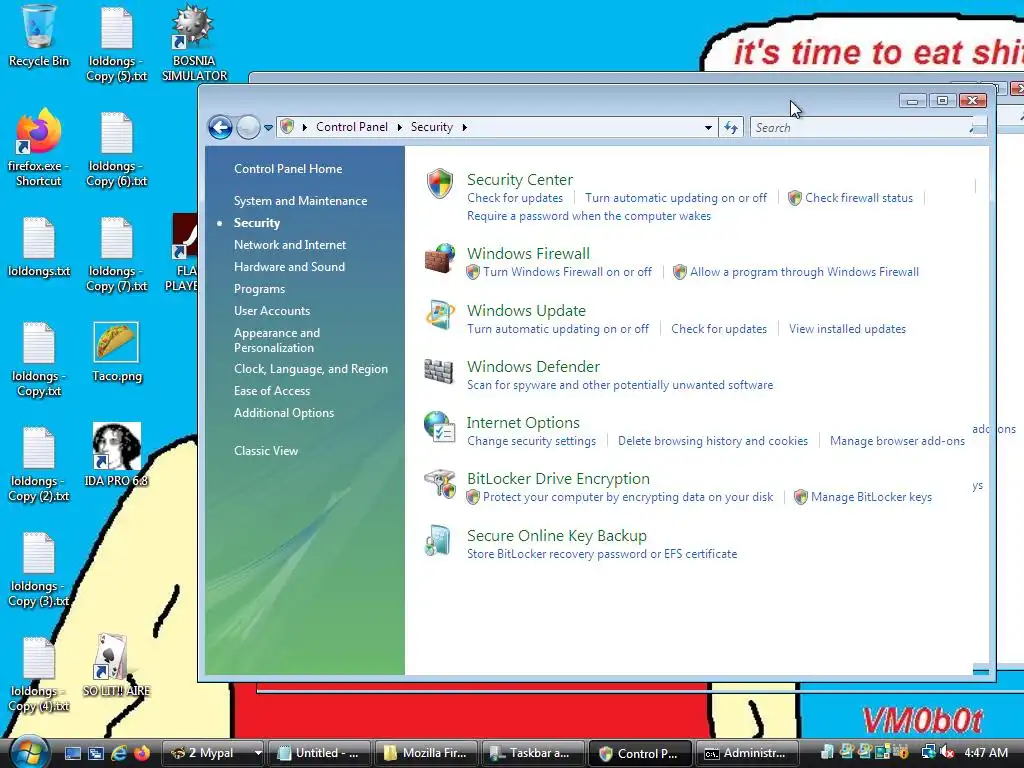
Task: Open the Windows Firewall brick wall icon
Action: click(440, 259)
